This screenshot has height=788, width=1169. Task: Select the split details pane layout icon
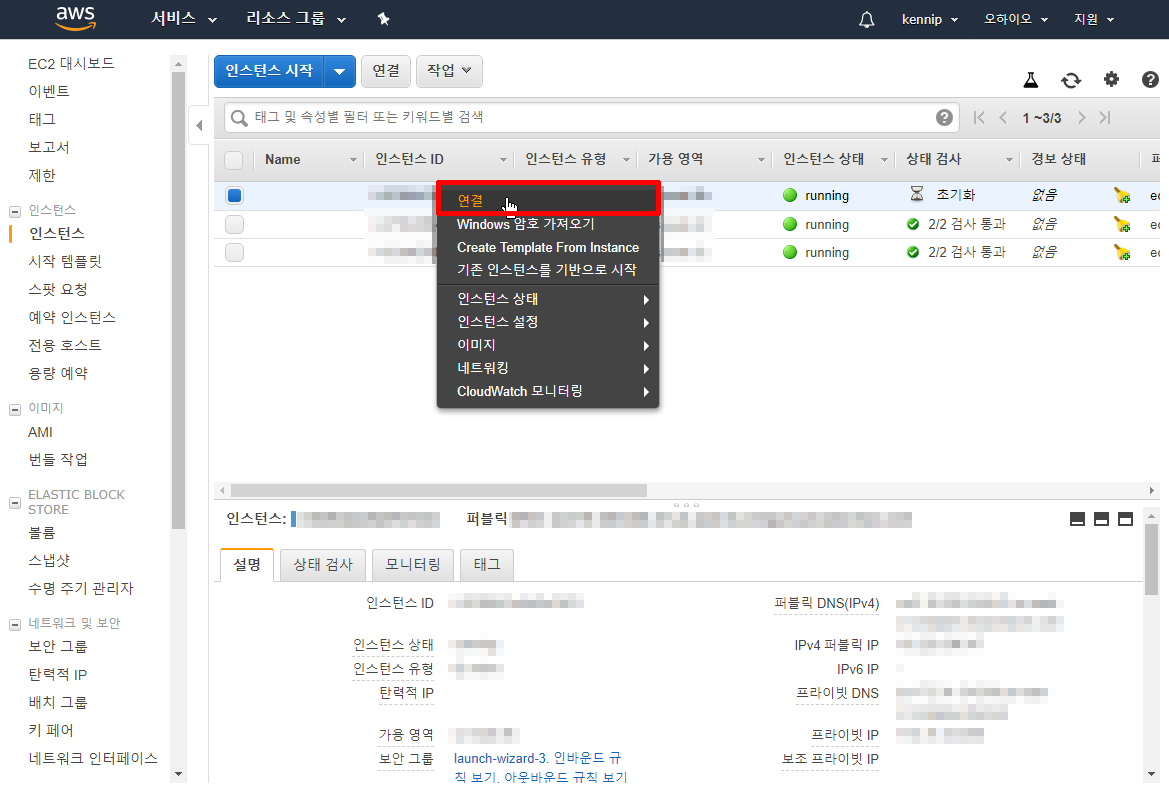1101,519
